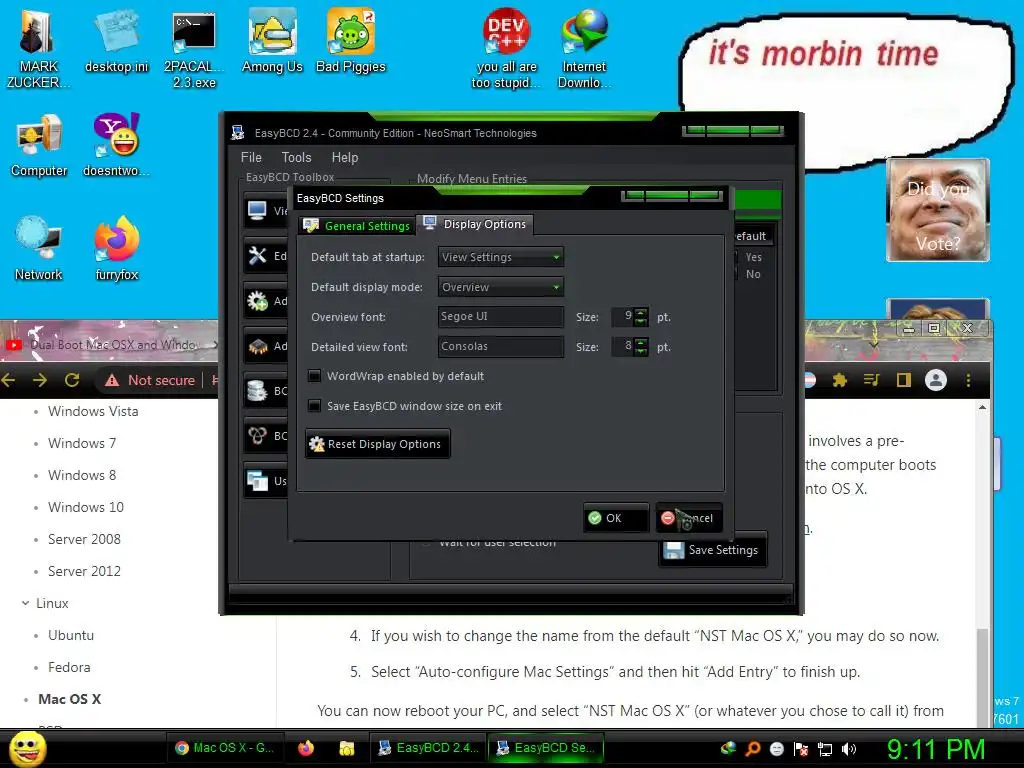Select the Network desktop icon
1024x768 pixels.
click(39, 249)
